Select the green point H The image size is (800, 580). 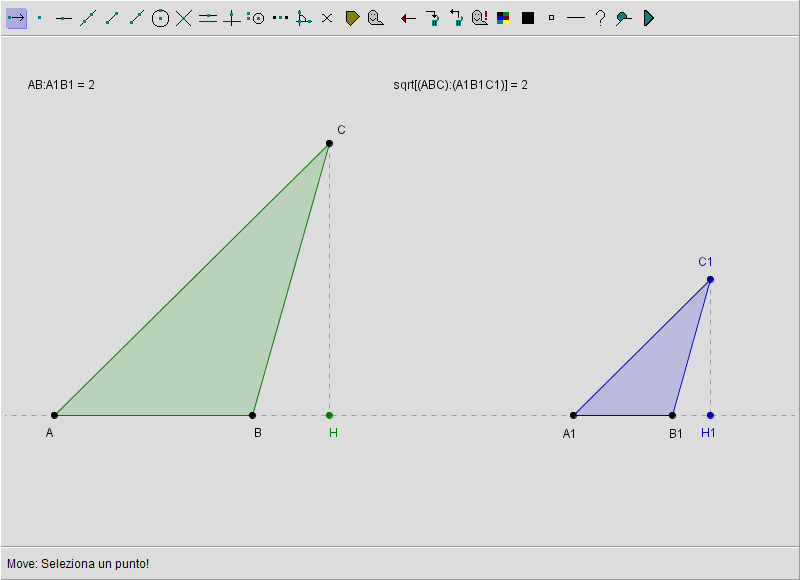click(x=329, y=415)
